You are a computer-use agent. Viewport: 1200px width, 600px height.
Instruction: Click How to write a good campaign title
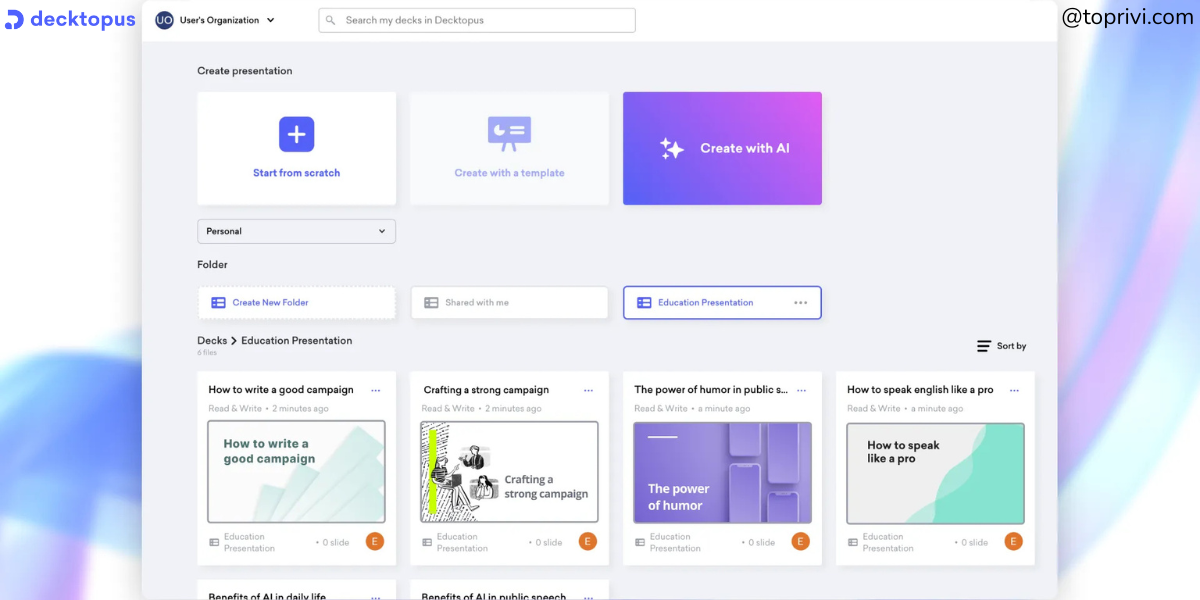click(x=281, y=390)
